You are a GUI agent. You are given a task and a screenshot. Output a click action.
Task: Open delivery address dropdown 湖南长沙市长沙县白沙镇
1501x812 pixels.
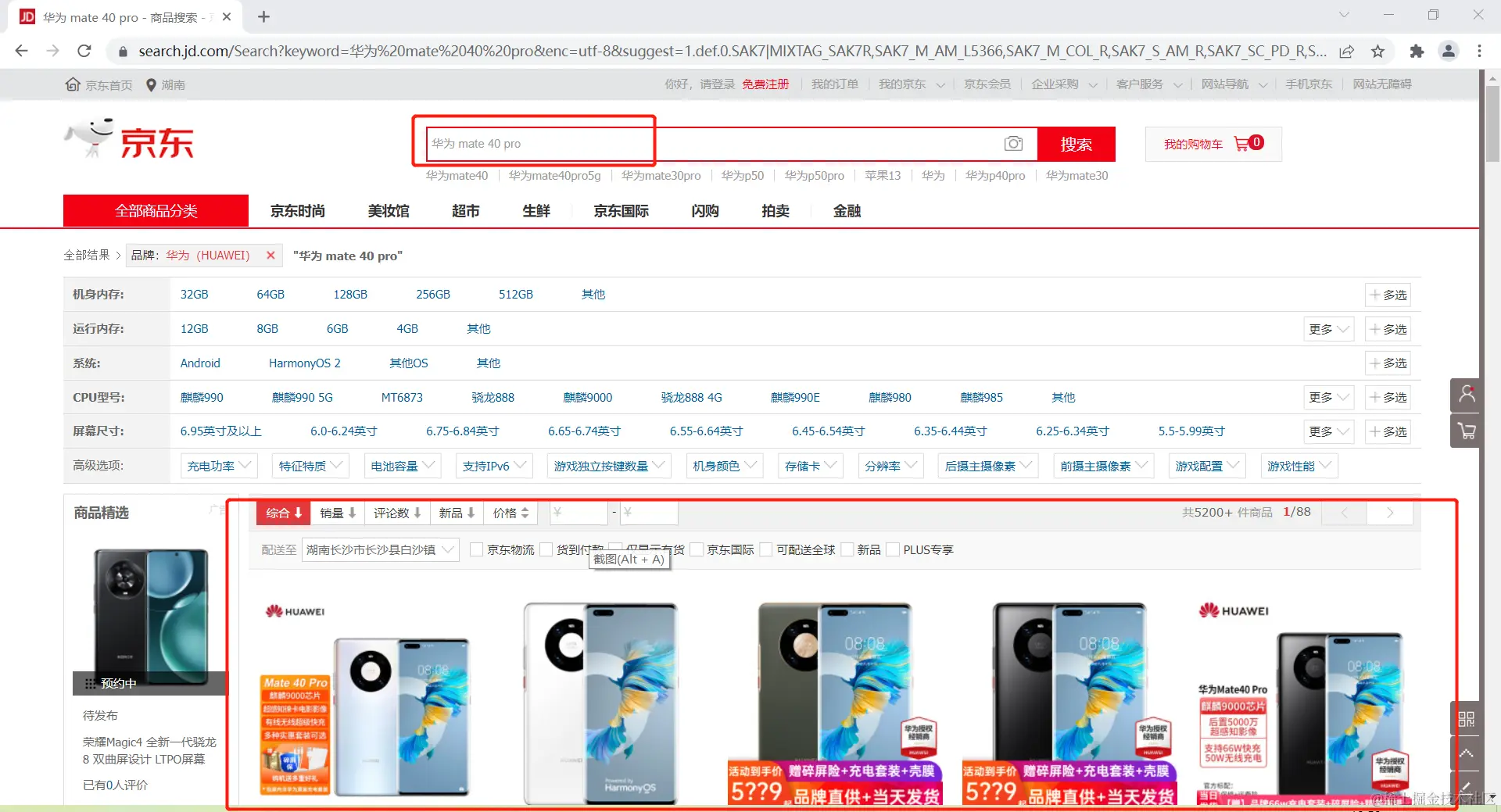pos(379,549)
